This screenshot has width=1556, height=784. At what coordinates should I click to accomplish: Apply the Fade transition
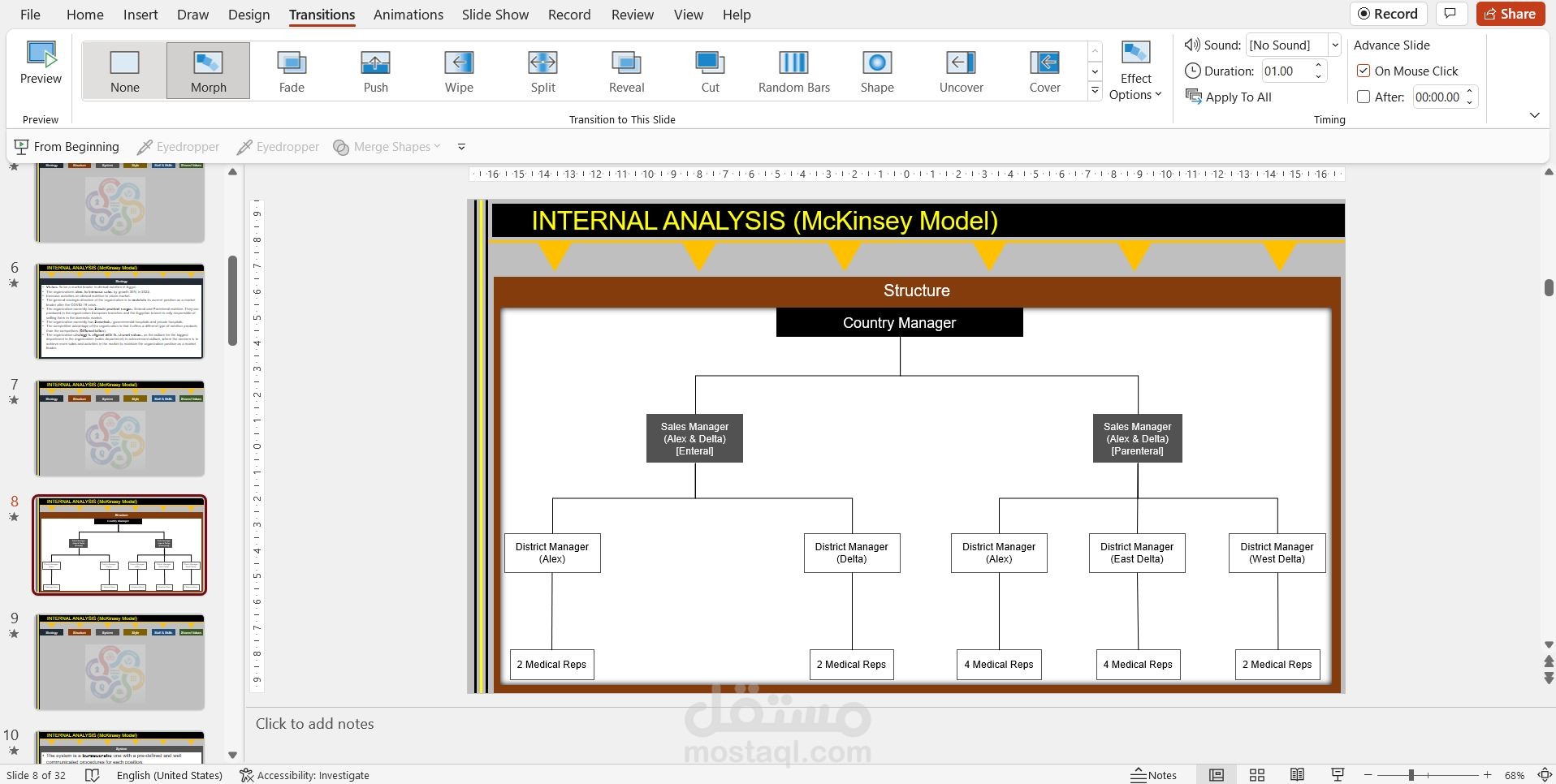pyautogui.click(x=292, y=71)
